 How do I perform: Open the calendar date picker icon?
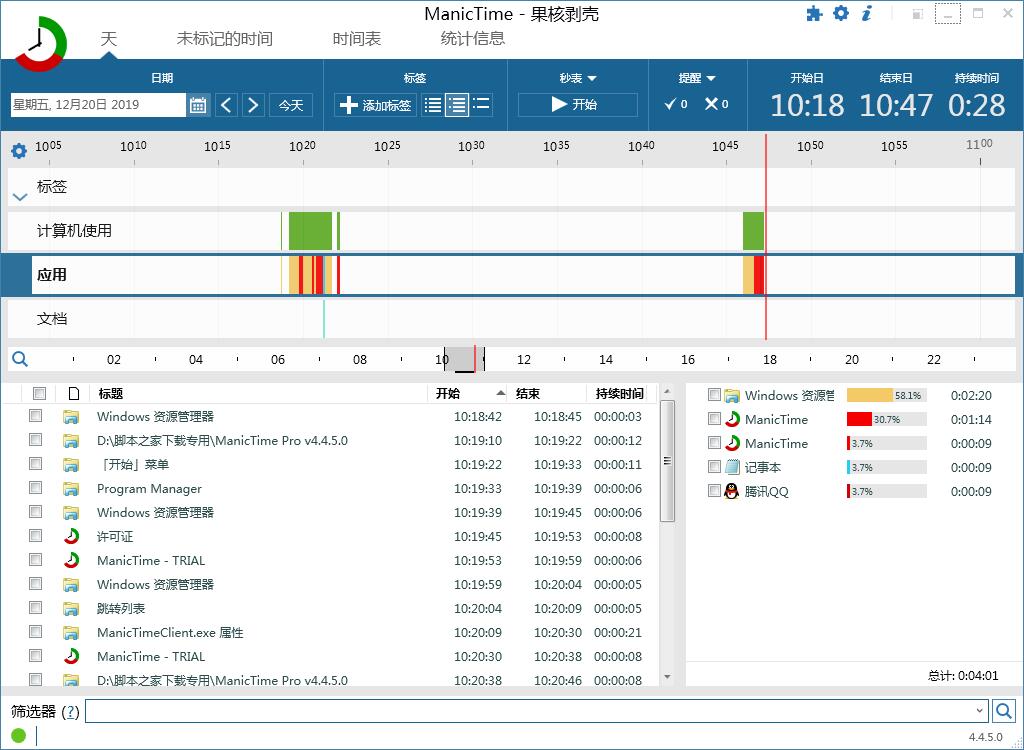pos(198,105)
